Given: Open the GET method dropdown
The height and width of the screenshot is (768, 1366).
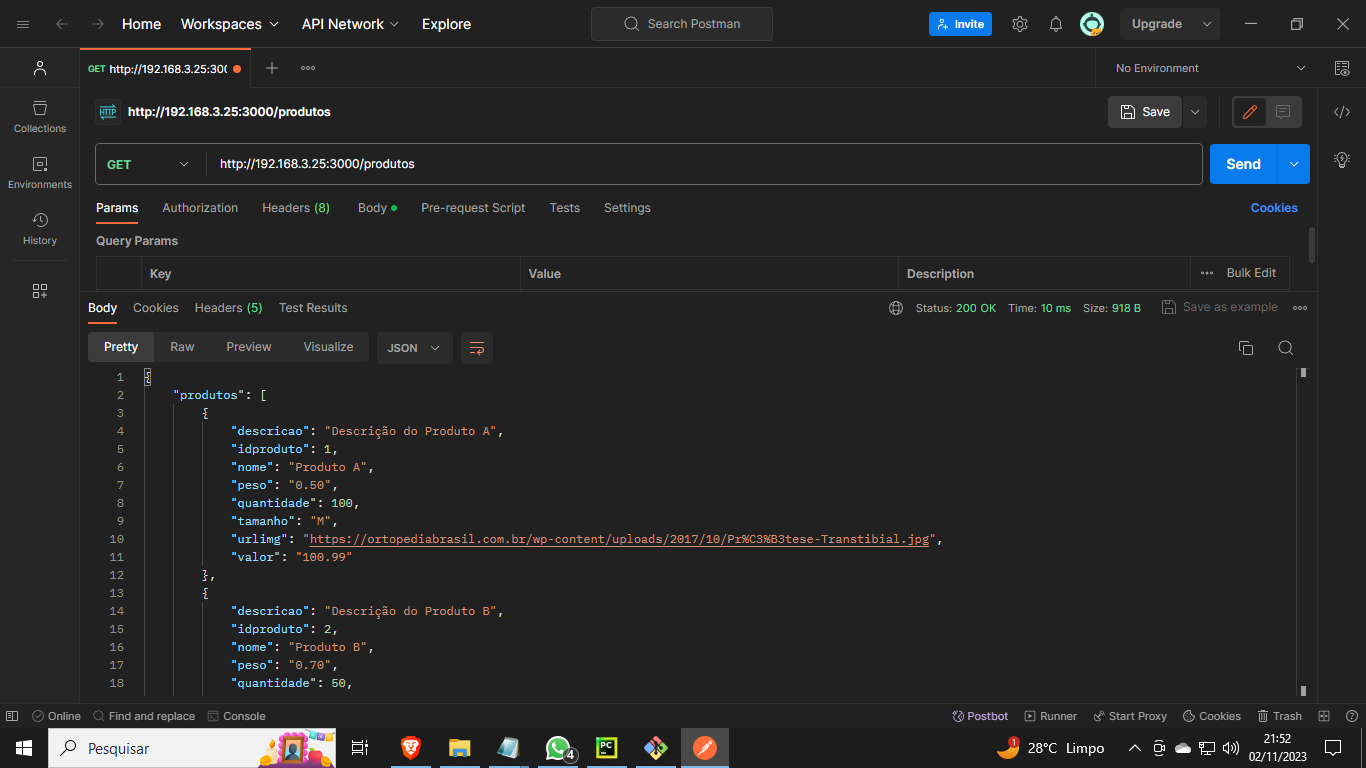Looking at the screenshot, I should tap(148, 163).
